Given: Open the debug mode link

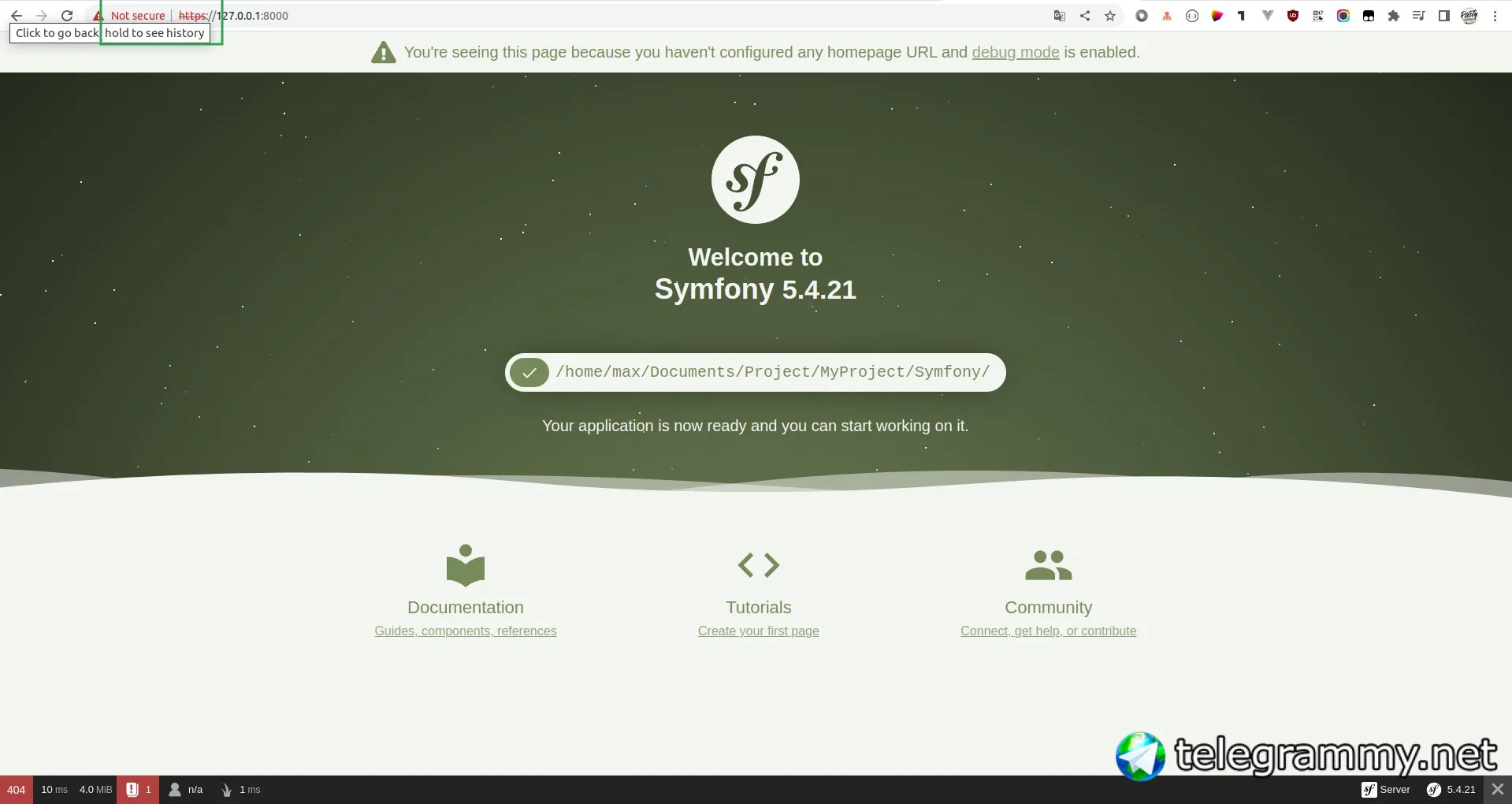Looking at the screenshot, I should pos(1015,52).
